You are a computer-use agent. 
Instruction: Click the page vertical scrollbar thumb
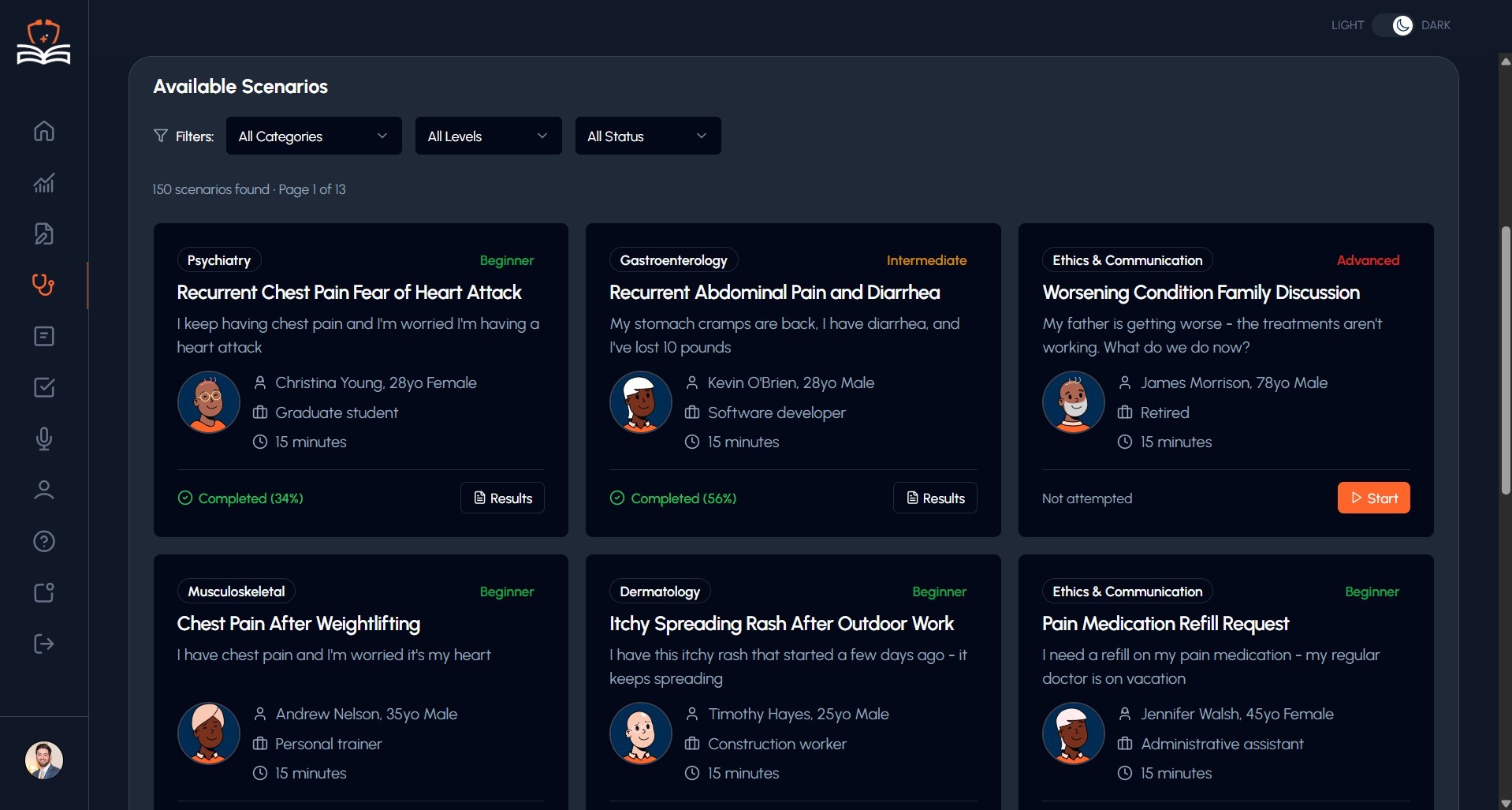1506,360
